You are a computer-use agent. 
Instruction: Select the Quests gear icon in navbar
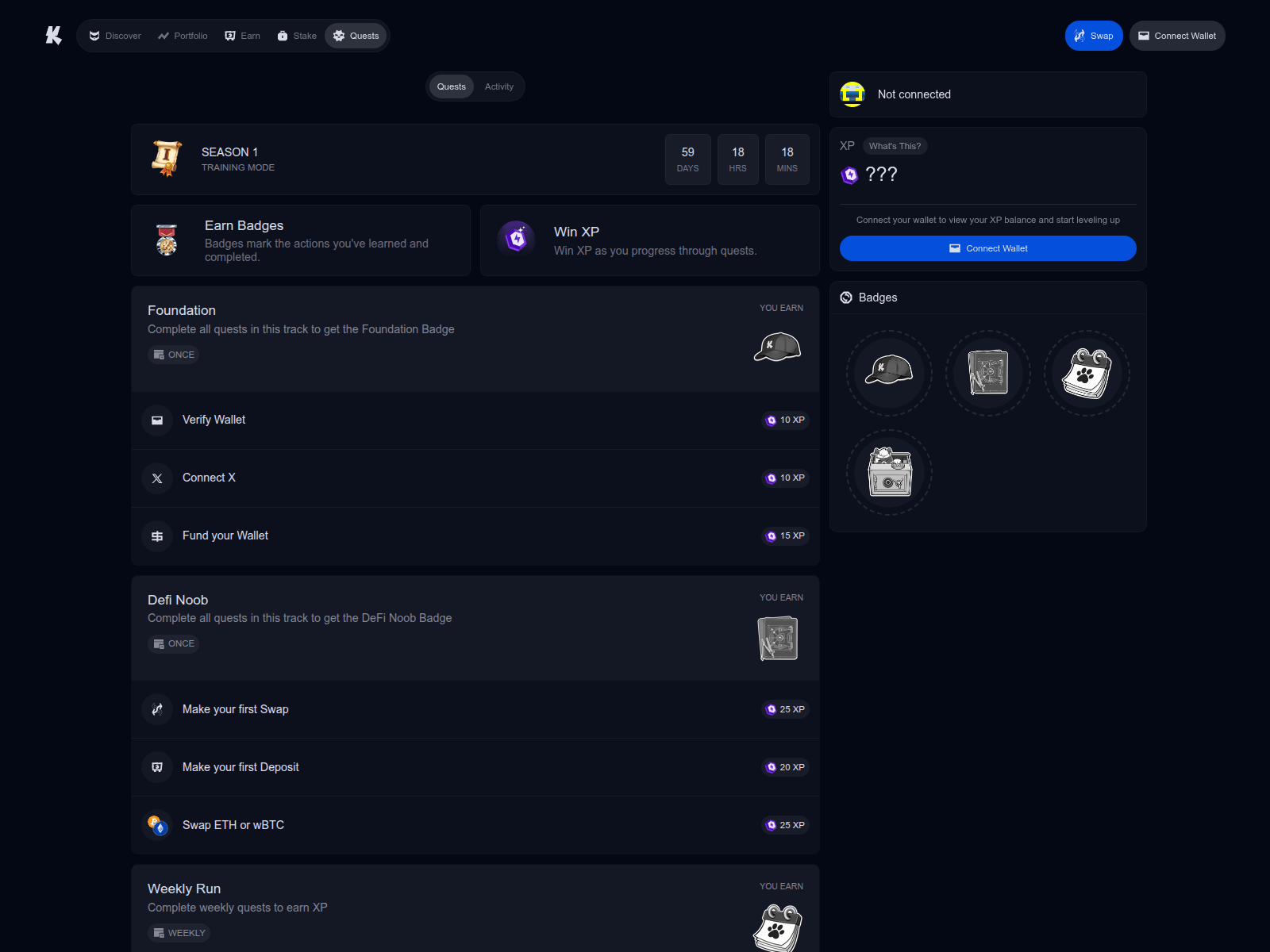(338, 36)
